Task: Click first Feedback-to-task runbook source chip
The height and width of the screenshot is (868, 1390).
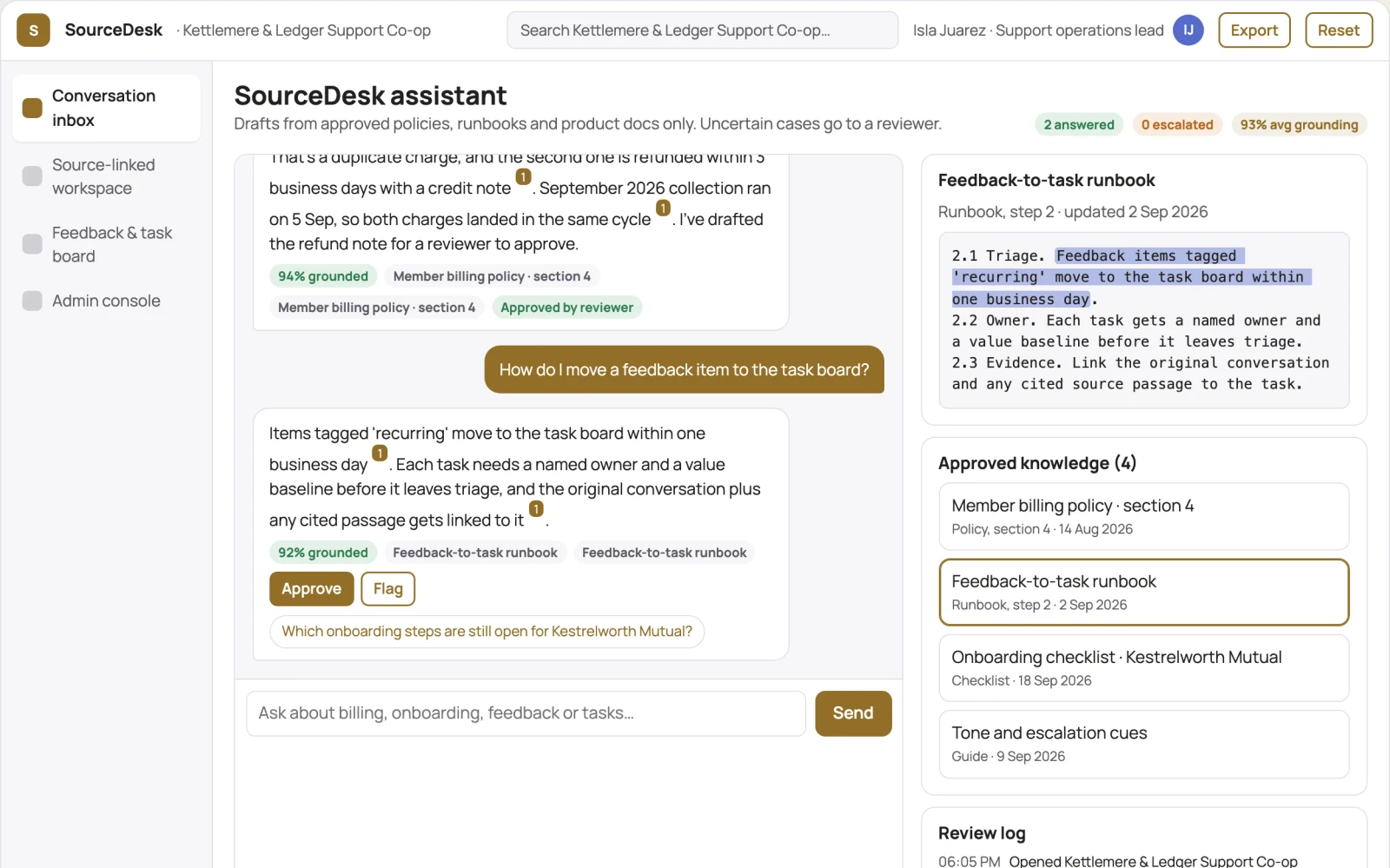Action: click(x=475, y=553)
